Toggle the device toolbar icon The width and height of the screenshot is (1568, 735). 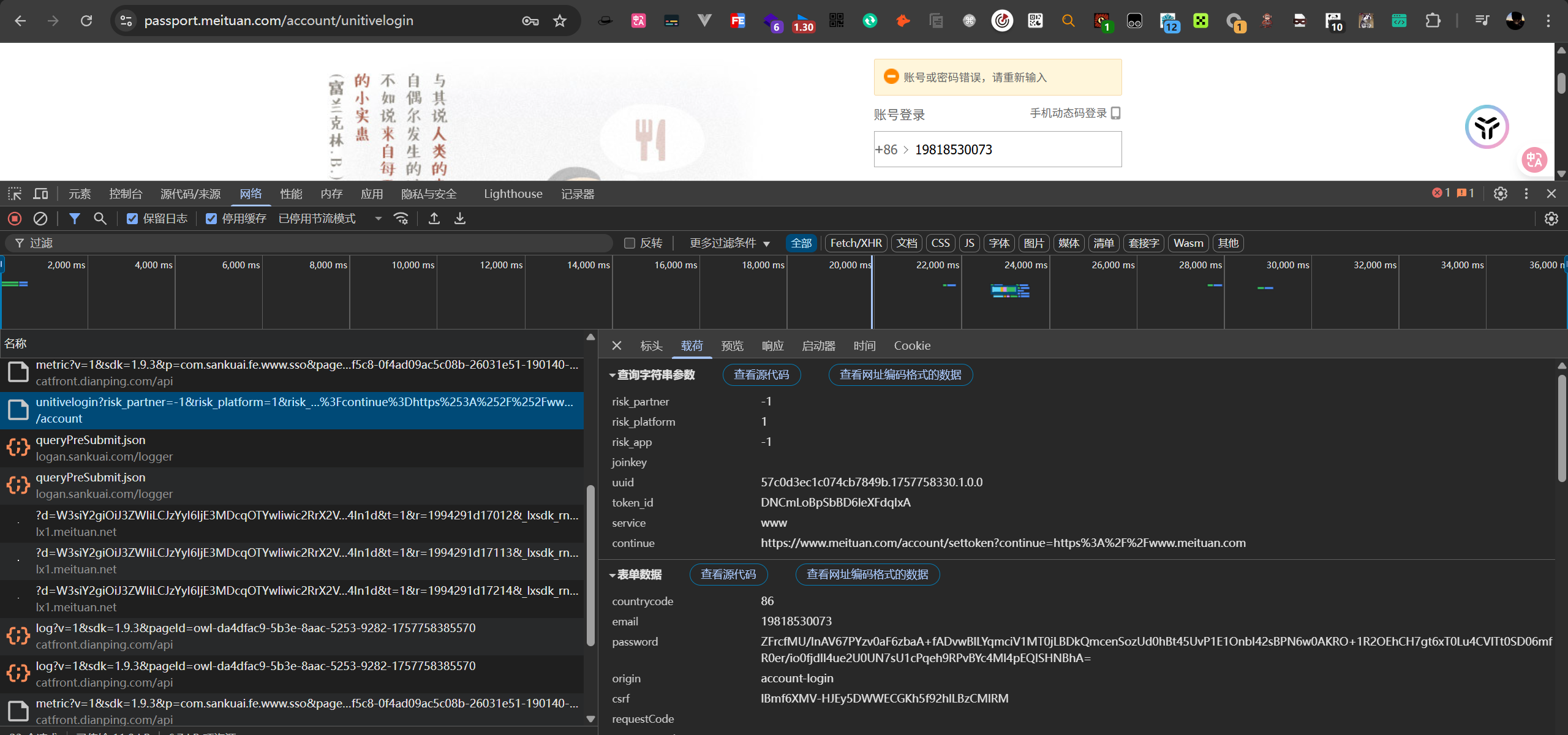(x=40, y=194)
